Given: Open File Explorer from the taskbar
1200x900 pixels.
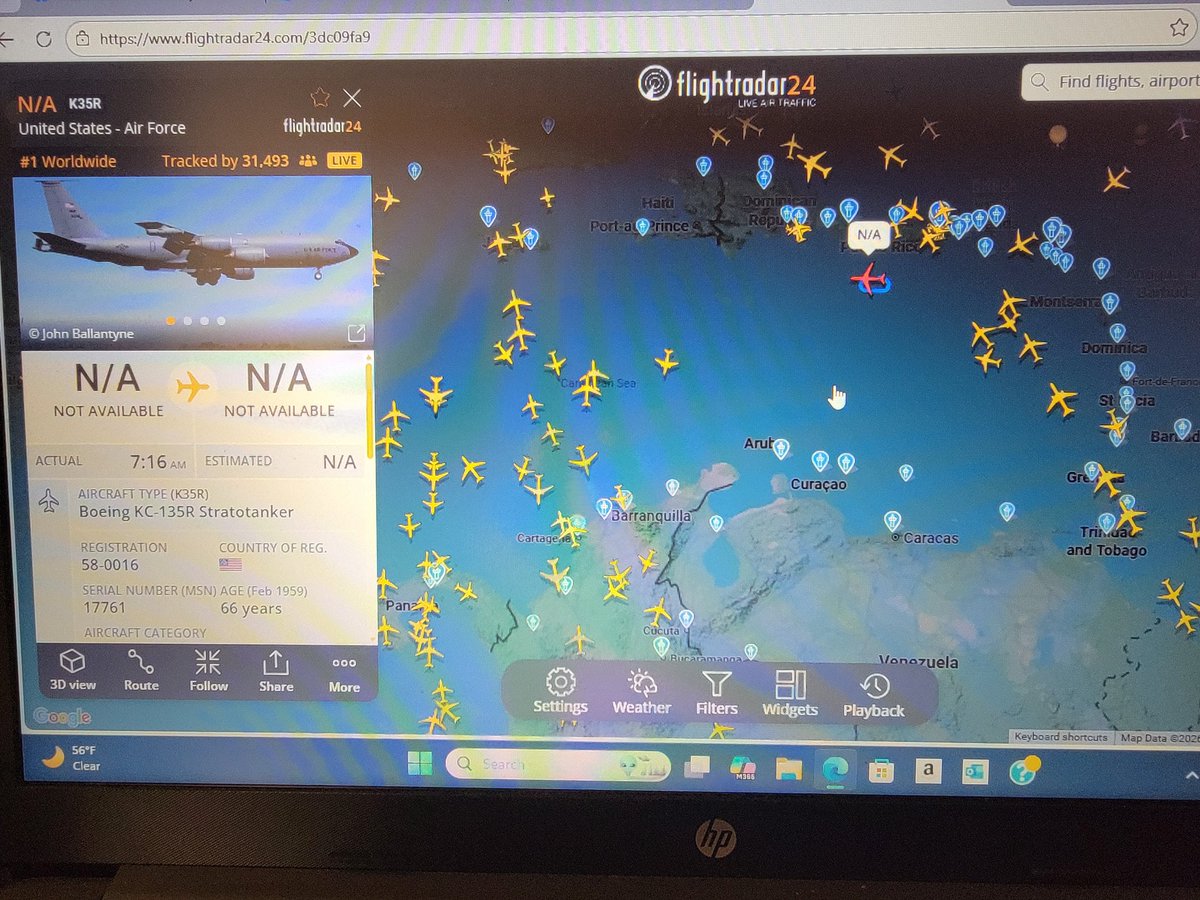Looking at the screenshot, I should point(789,768).
